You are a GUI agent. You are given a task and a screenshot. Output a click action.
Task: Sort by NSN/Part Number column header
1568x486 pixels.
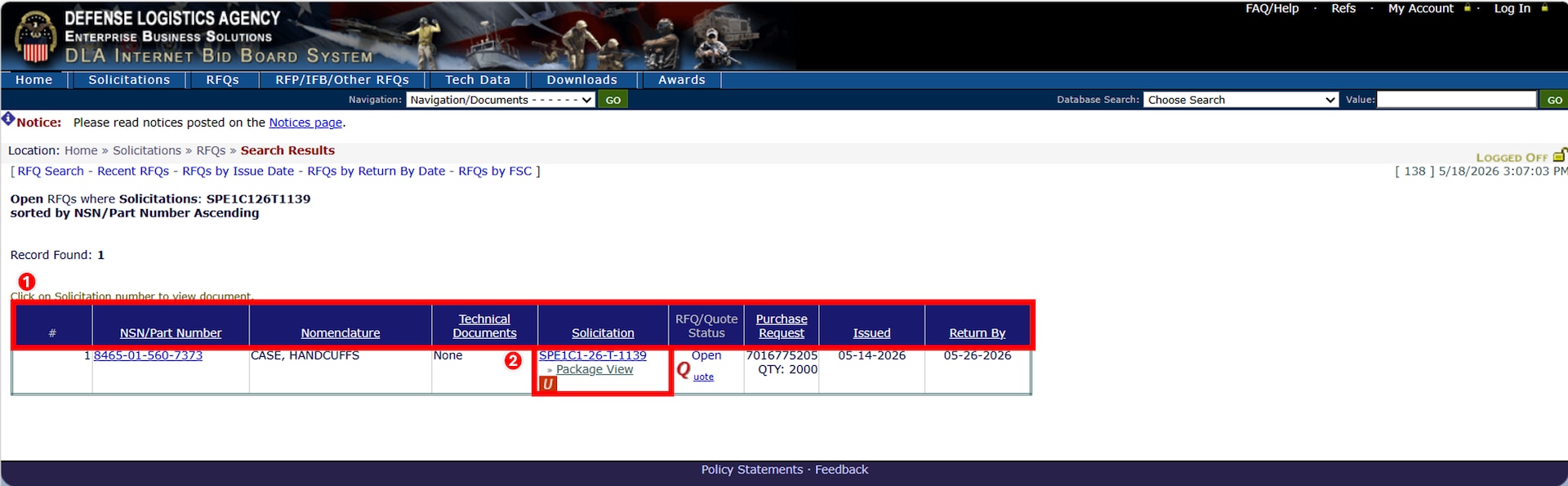pyautogui.click(x=171, y=333)
